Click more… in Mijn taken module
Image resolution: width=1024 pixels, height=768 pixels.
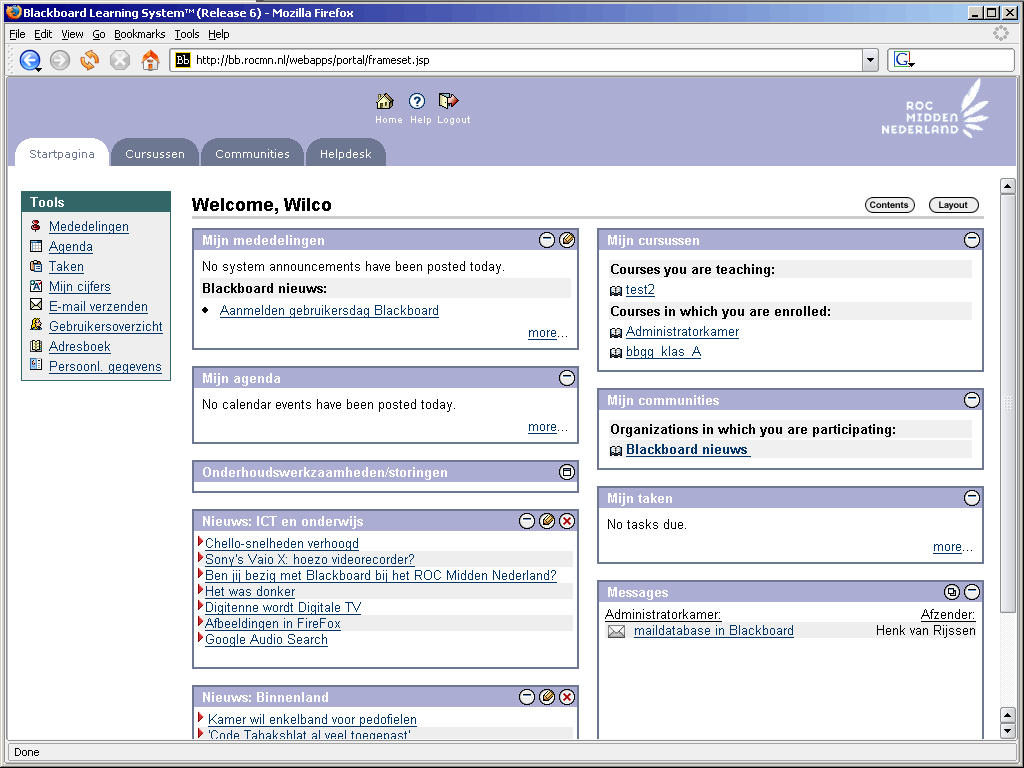[x=953, y=547]
